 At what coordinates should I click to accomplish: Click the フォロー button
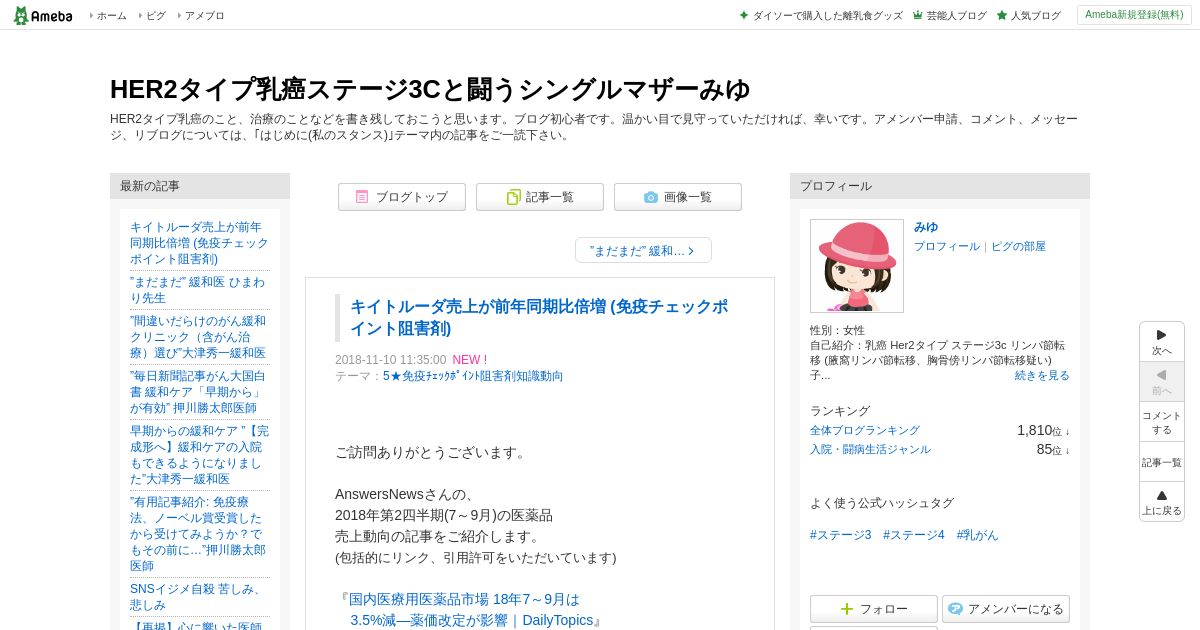coord(874,609)
